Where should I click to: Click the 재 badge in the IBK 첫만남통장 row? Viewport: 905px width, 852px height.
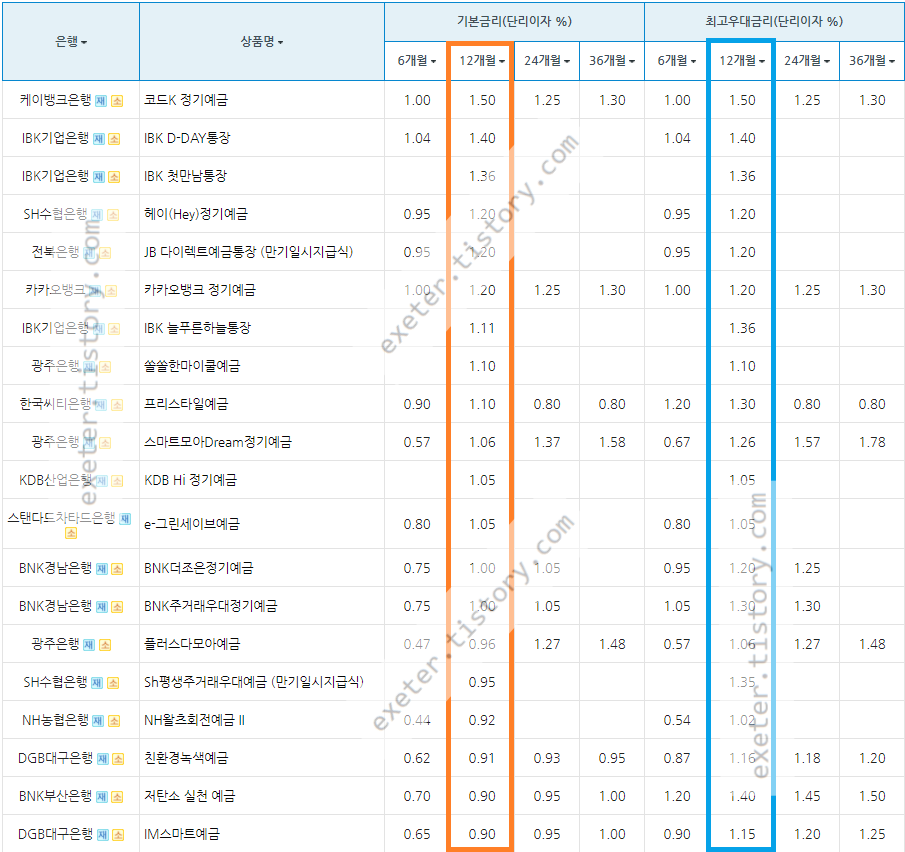pyautogui.click(x=99, y=177)
